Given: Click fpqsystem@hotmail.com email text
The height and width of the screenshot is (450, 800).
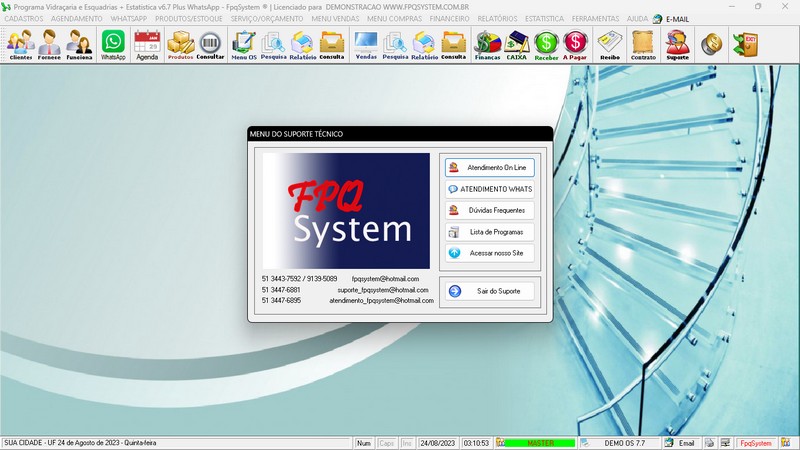Looking at the screenshot, I should click(x=385, y=279).
